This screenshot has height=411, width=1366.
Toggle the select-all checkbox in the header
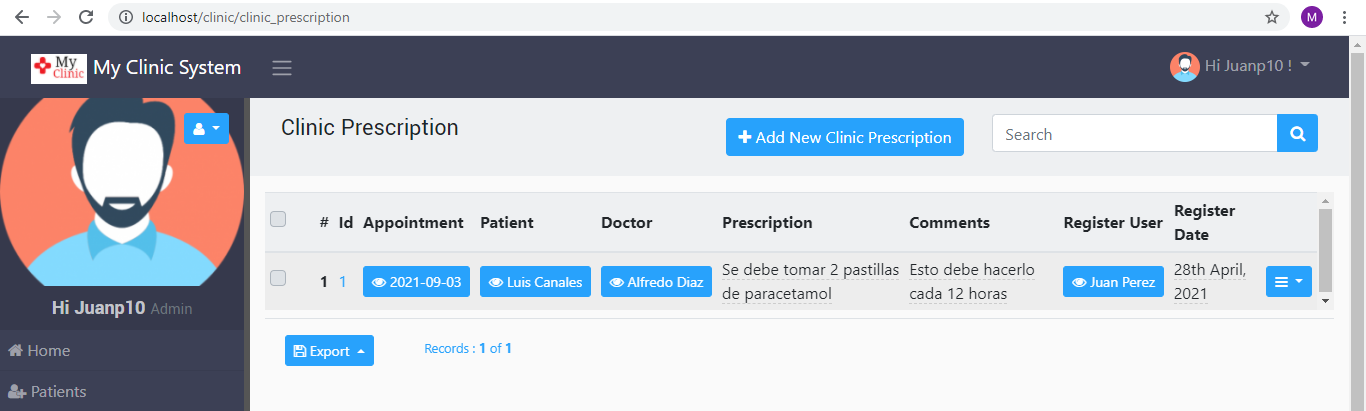[278, 220]
